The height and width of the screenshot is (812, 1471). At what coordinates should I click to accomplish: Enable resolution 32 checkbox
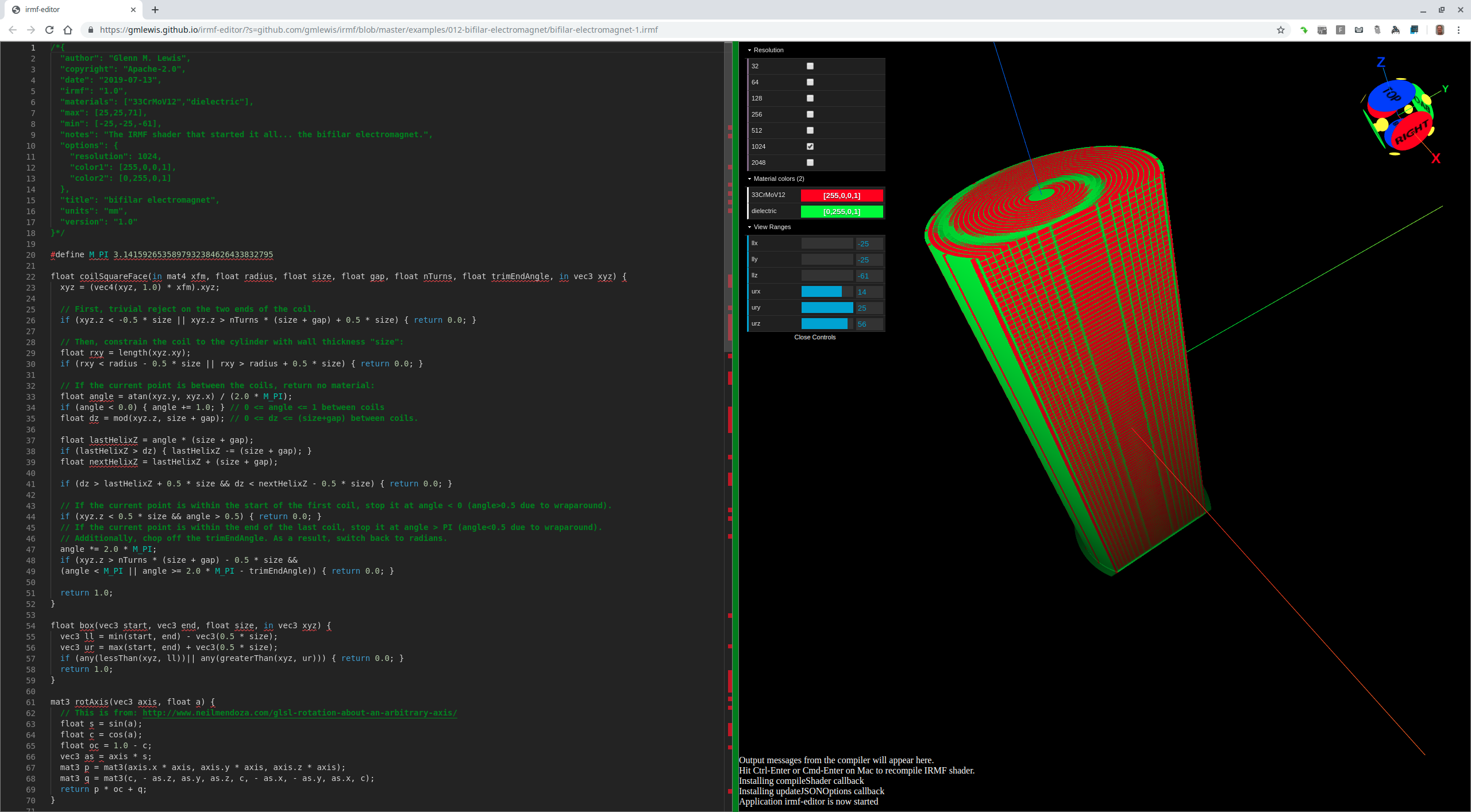pyautogui.click(x=810, y=66)
